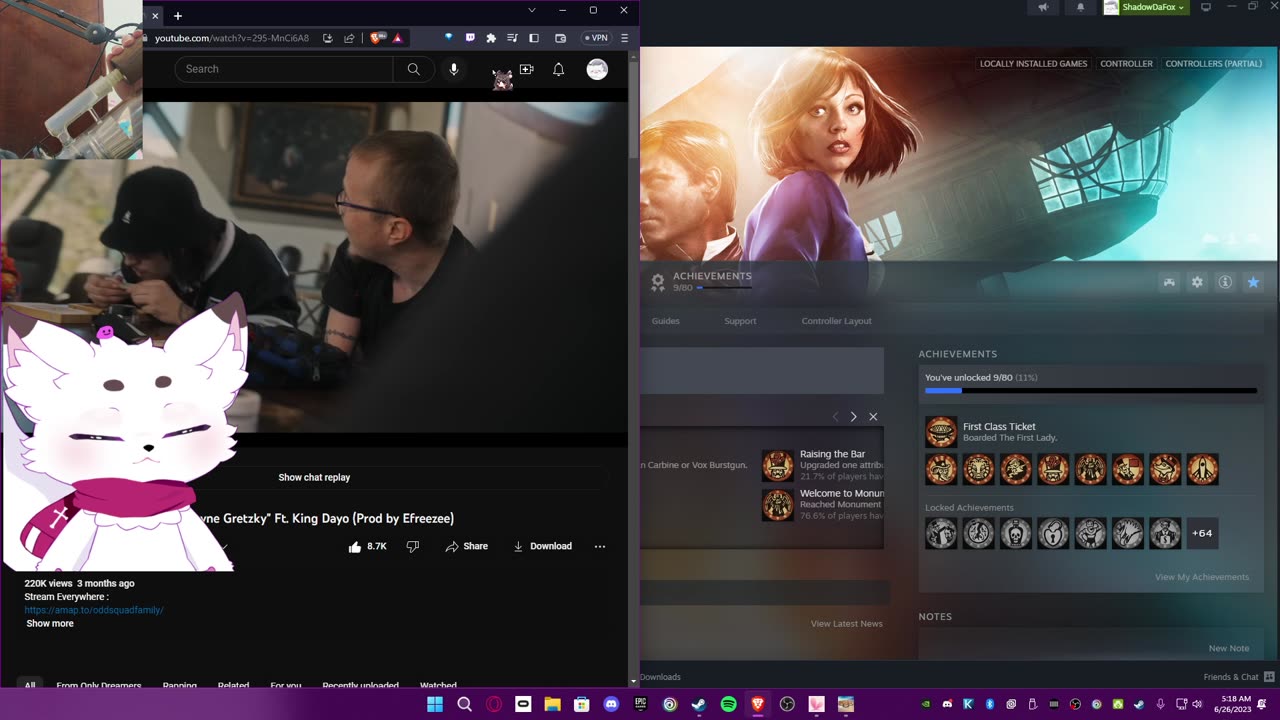
Task: Open the amap.to/oddsquadfamily link
Action: click(94, 610)
